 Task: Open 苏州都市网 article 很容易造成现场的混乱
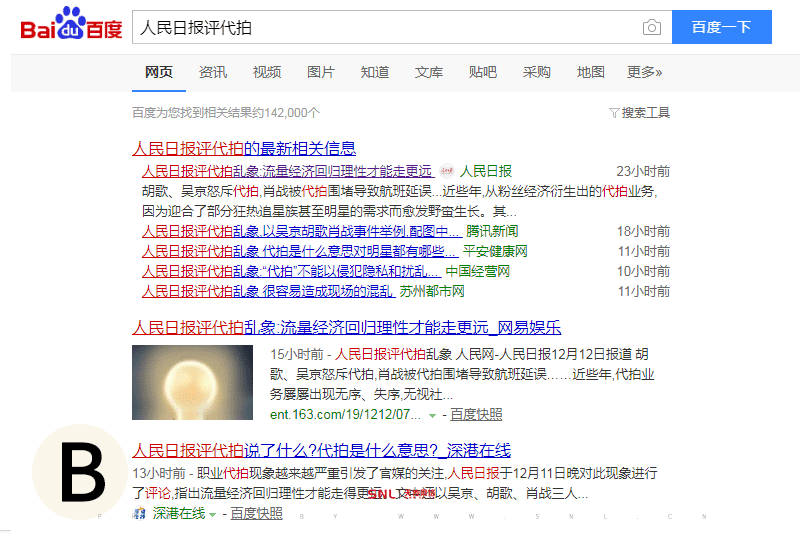pyautogui.click(x=268, y=291)
